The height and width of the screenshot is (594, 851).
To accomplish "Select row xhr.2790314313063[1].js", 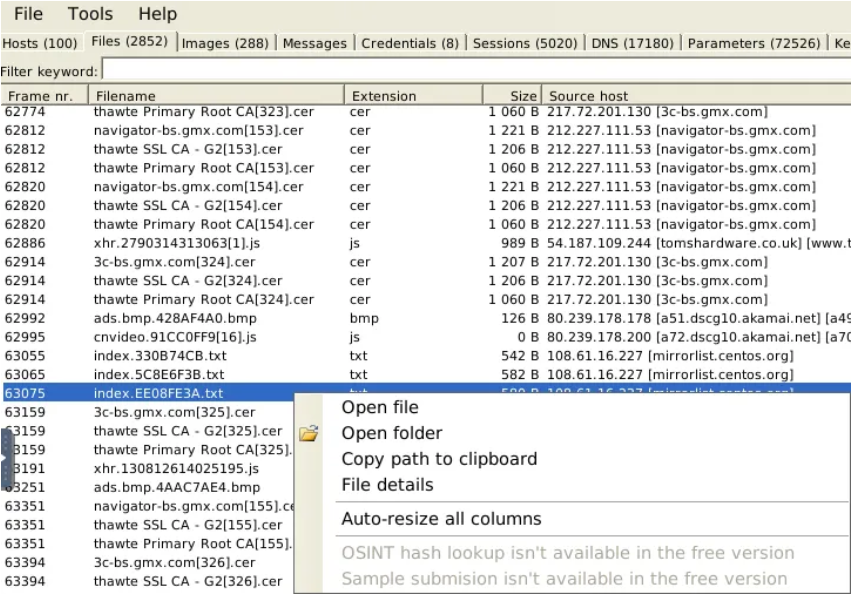I will click(x=426, y=243).
